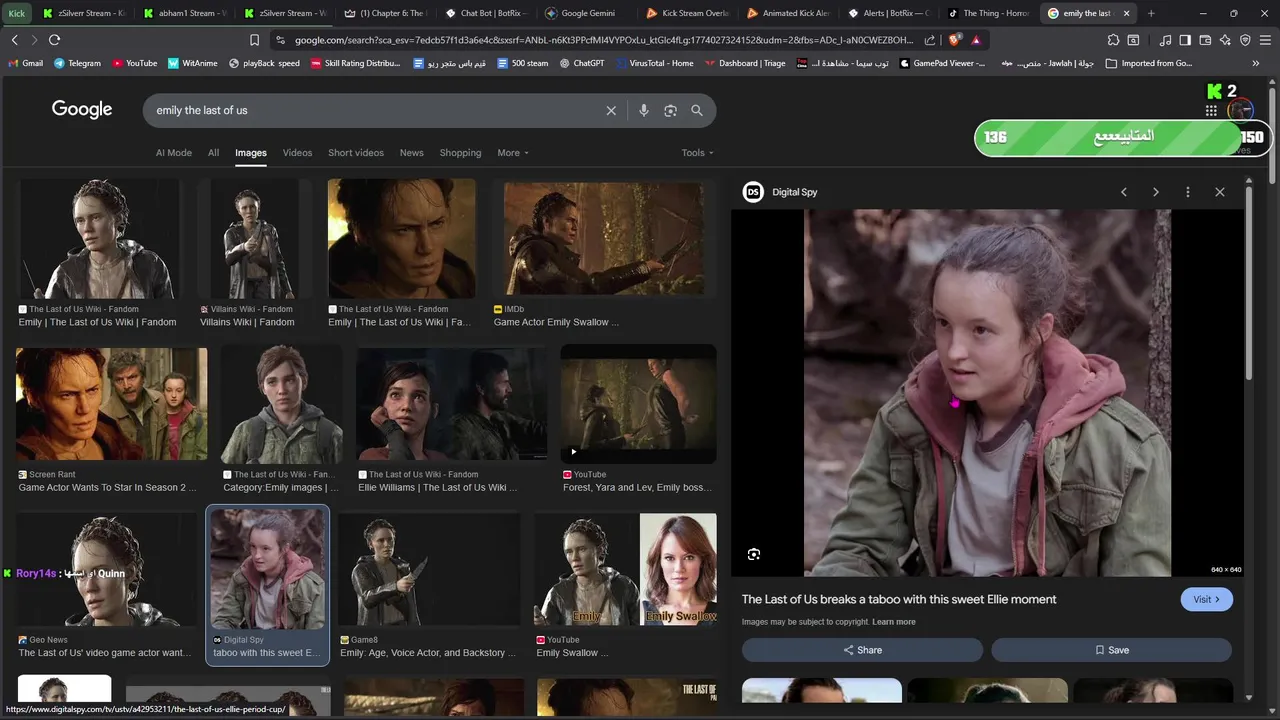
Task: Click the Share button
Action: [862, 650]
